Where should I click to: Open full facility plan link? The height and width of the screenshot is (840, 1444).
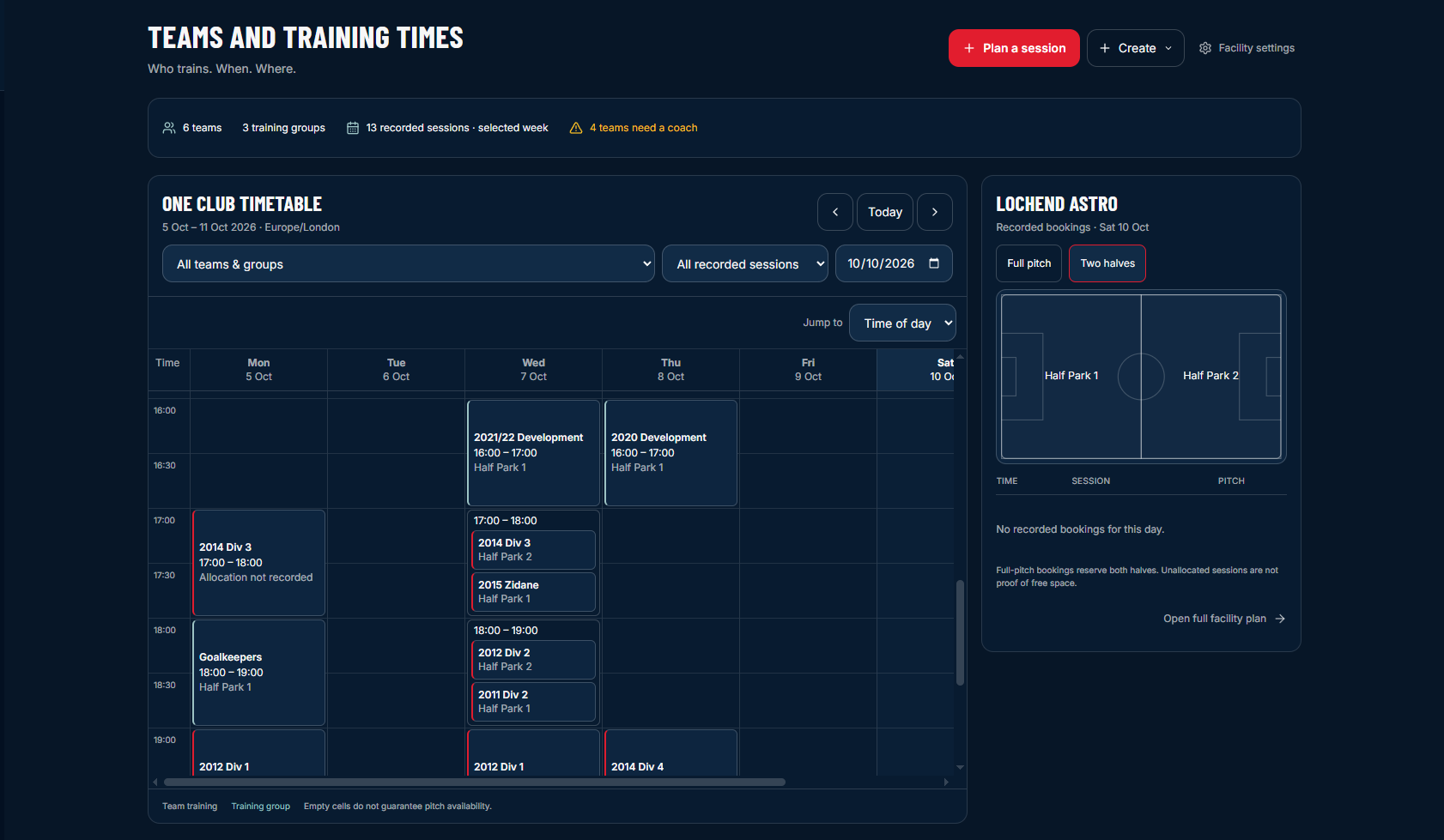1224,619
